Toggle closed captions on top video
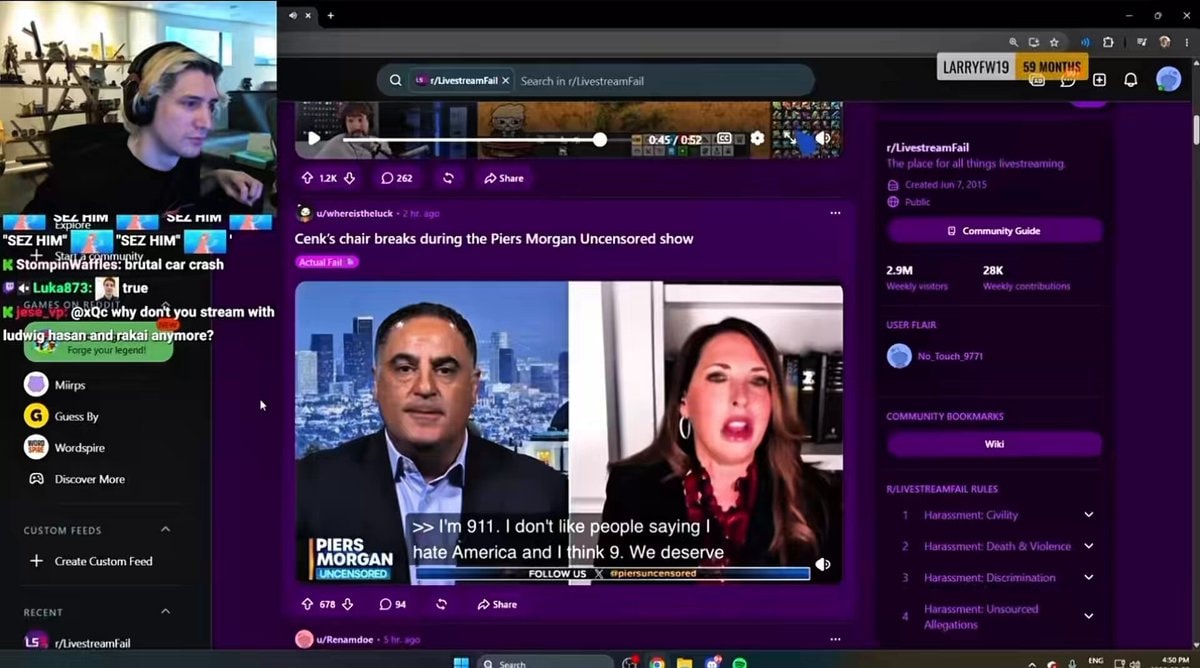 (725, 139)
